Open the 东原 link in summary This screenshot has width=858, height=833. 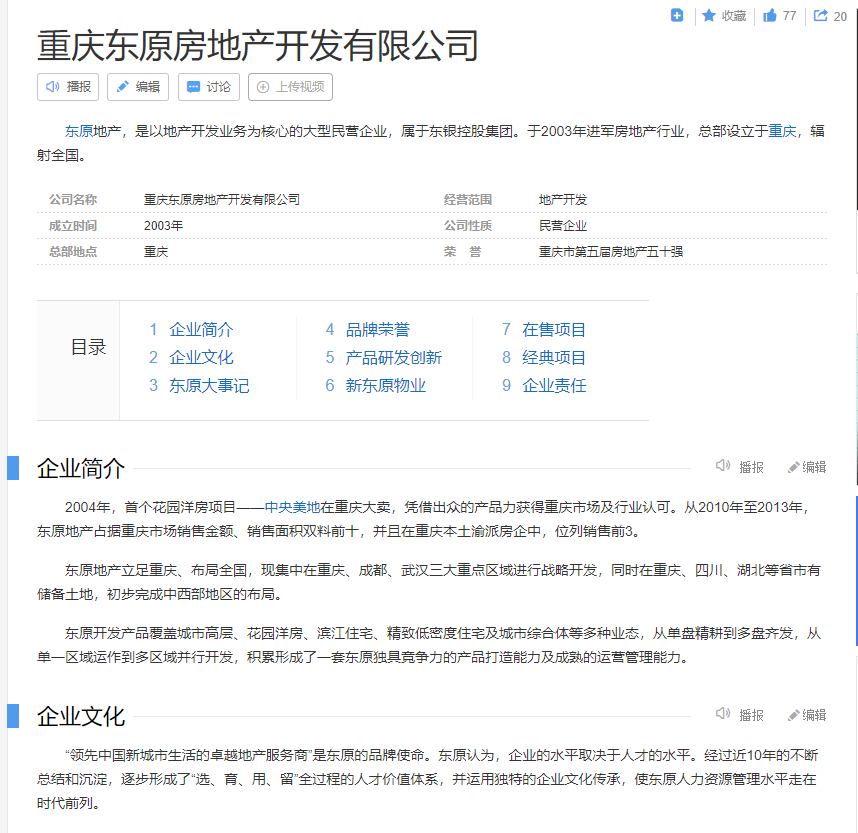79,131
